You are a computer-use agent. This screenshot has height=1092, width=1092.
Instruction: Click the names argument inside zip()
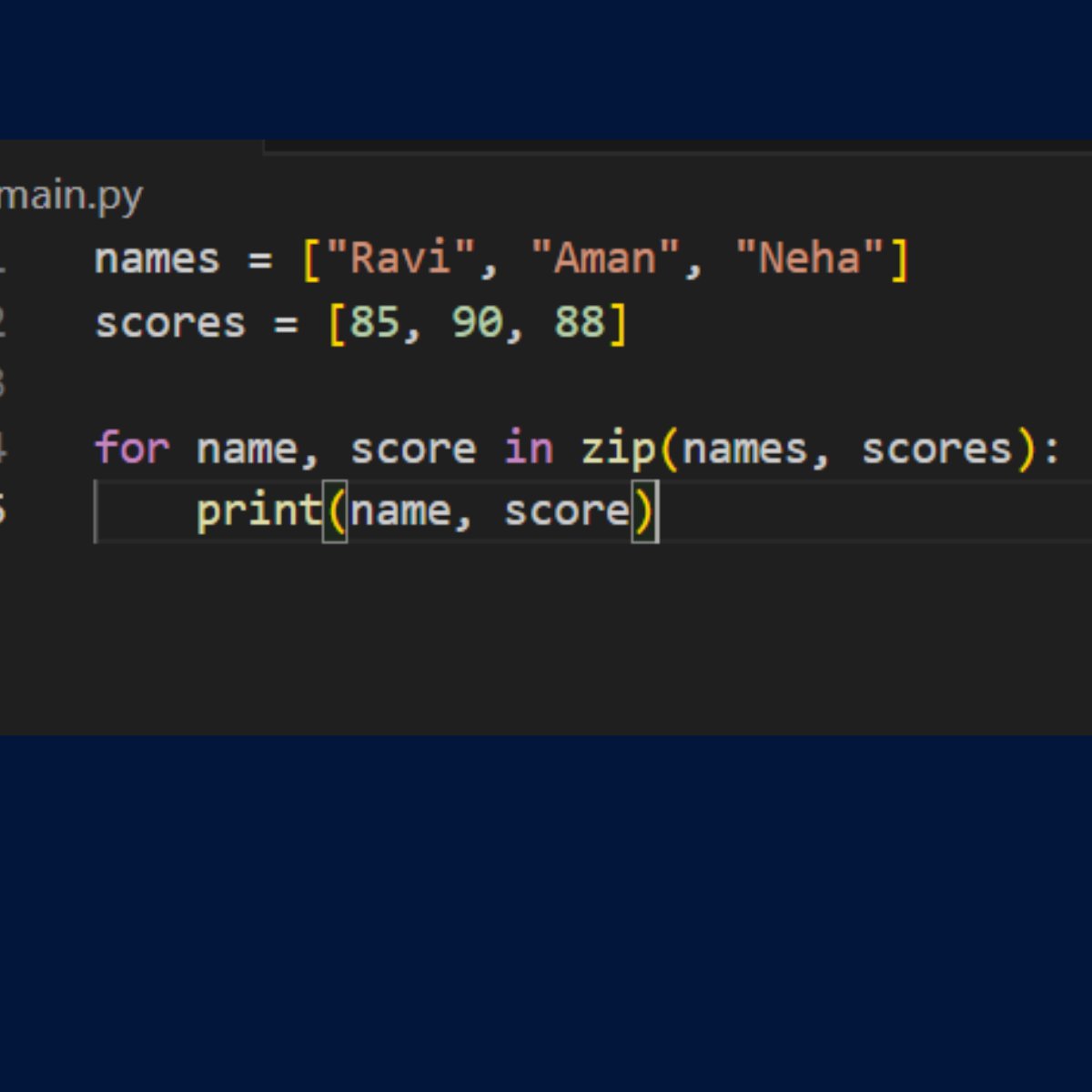[x=744, y=450]
